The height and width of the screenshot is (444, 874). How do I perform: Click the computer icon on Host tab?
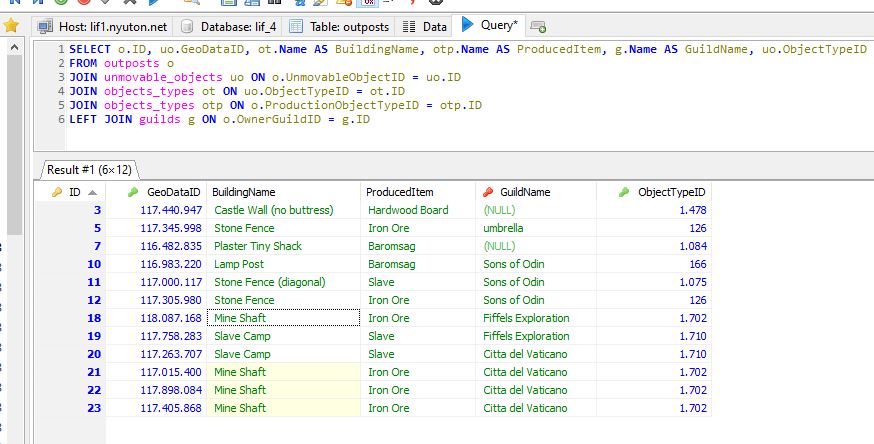click(x=45, y=26)
